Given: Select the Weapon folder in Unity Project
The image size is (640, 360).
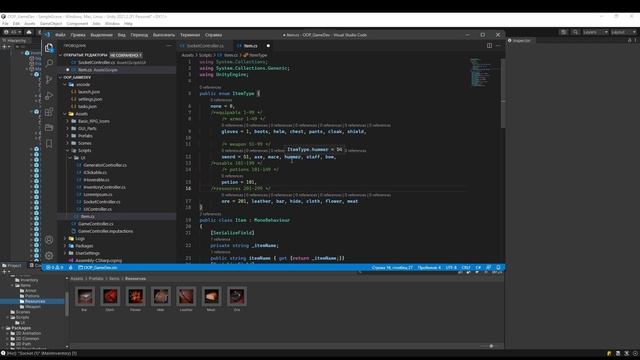Looking at the screenshot, I should (x=33, y=307).
